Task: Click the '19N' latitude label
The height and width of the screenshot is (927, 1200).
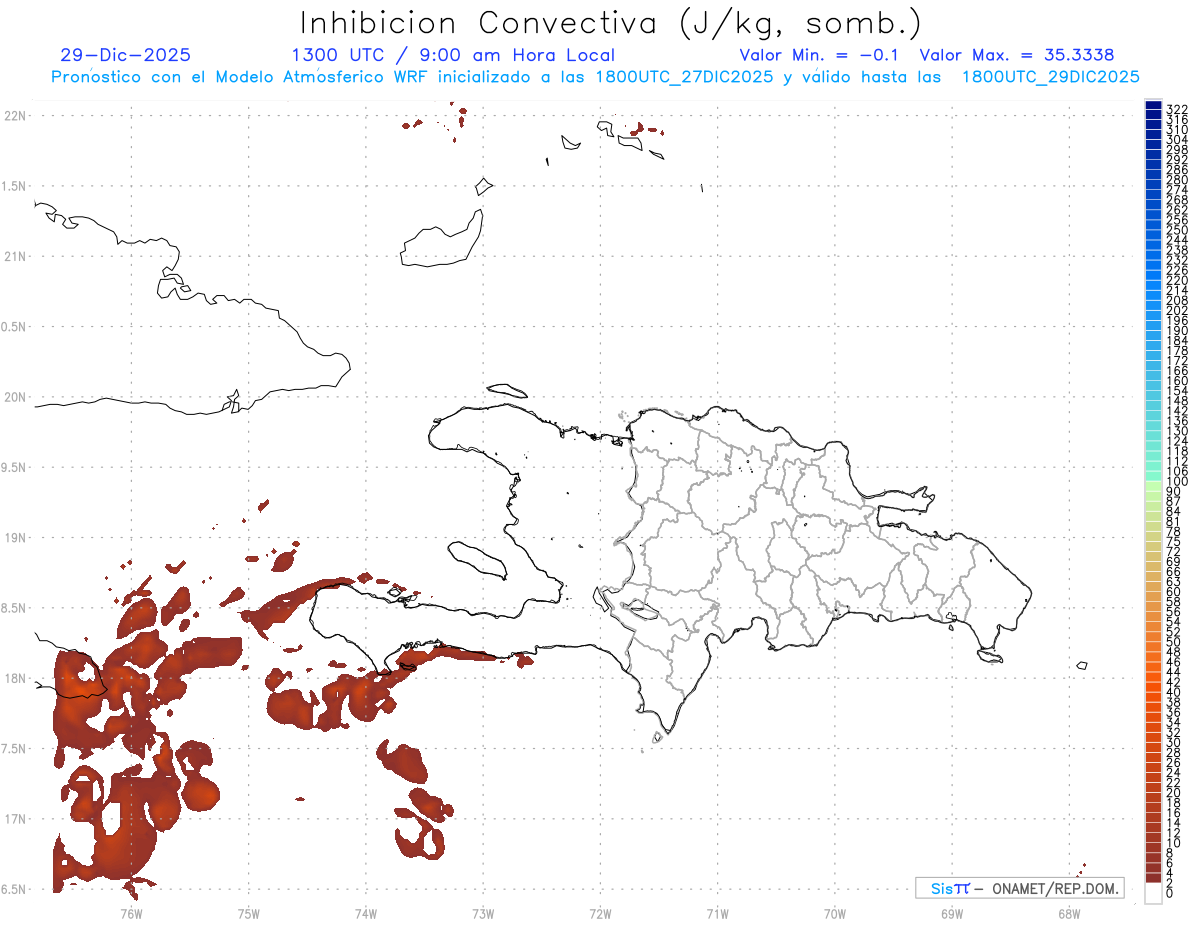Action: [15, 538]
